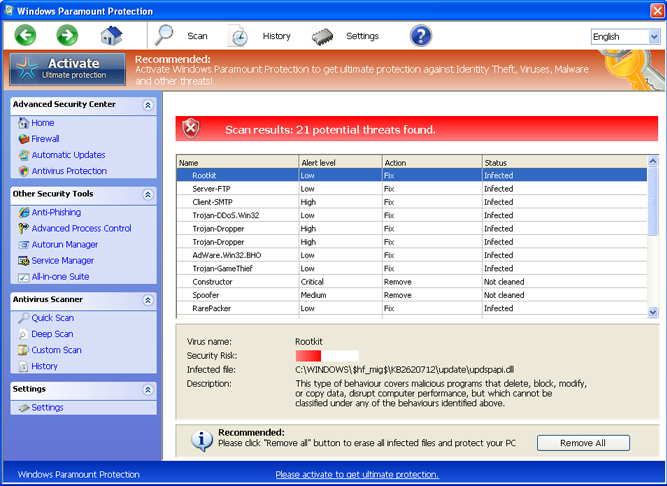Image resolution: width=667 pixels, height=486 pixels.
Task: Collapse the Settings sidebar panel
Action: [148, 389]
